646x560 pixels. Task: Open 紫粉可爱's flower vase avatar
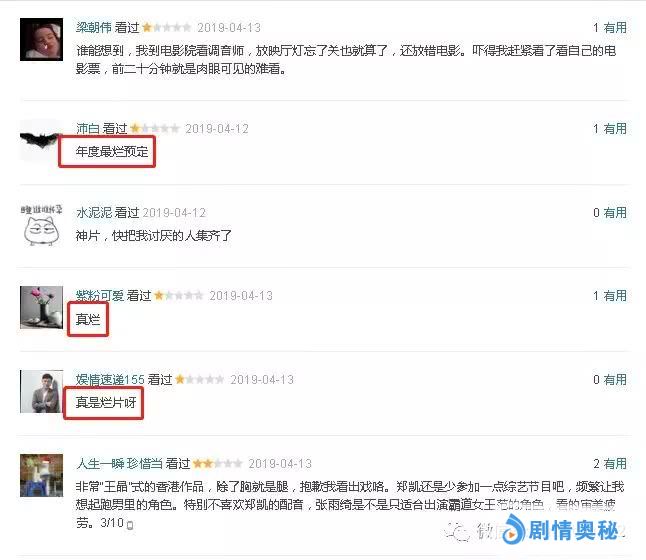[41, 307]
